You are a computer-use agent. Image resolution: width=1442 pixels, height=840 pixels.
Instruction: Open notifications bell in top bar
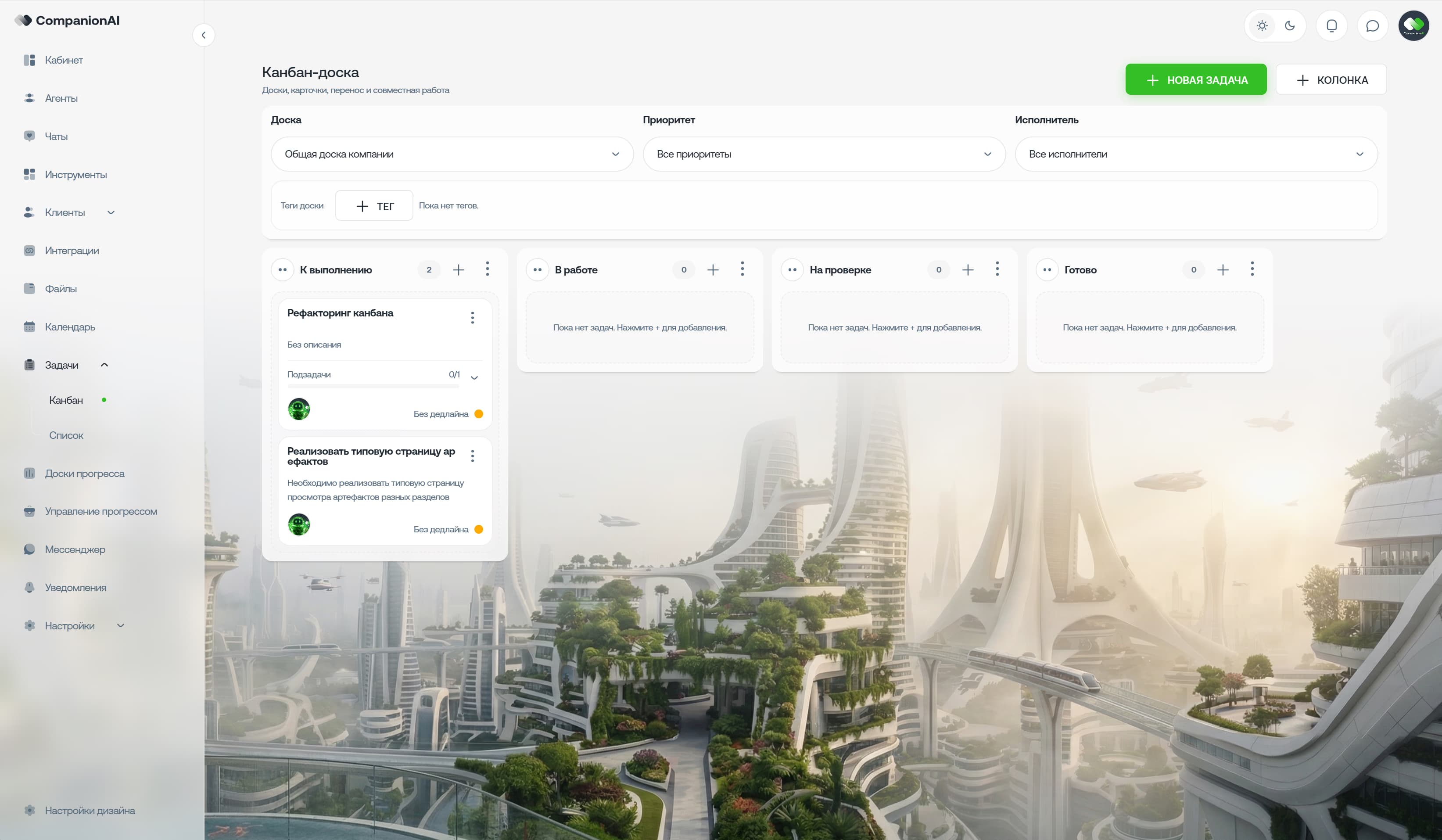click(x=1331, y=26)
